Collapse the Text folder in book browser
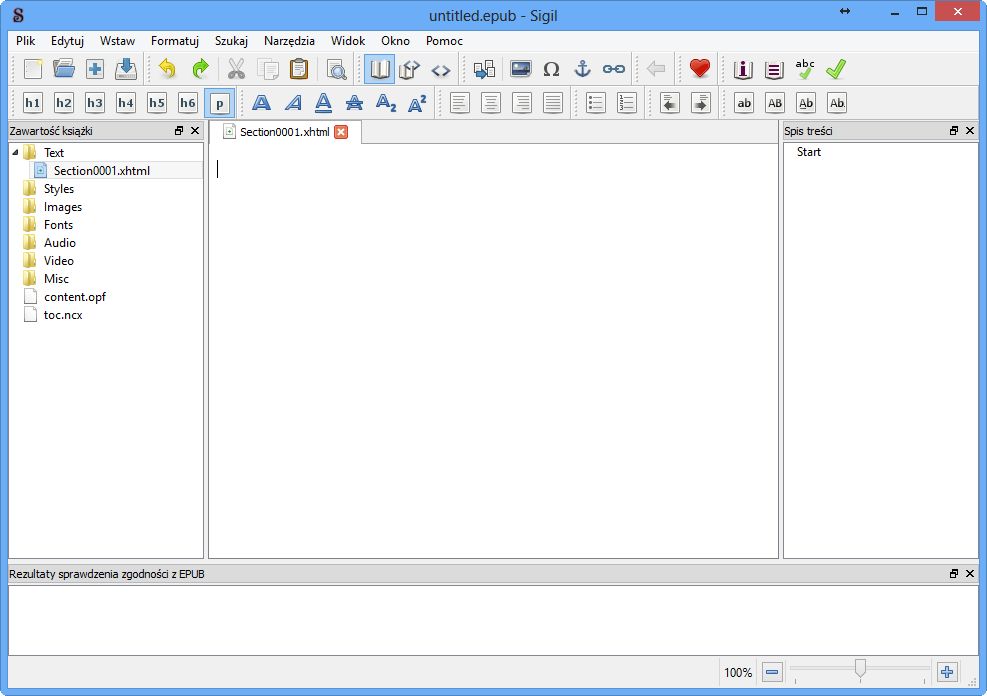The width and height of the screenshot is (987, 696). coord(15,153)
